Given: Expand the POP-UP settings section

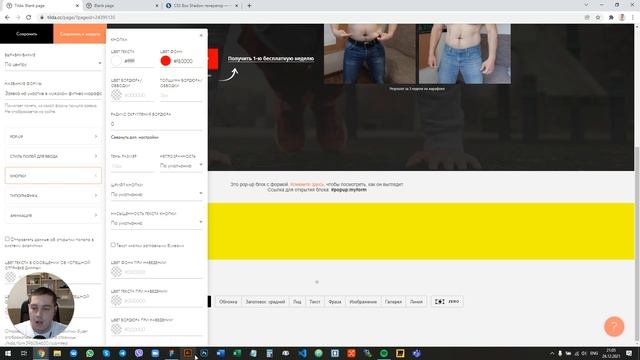Looking at the screenshot, I should click(x=53, y=136).
